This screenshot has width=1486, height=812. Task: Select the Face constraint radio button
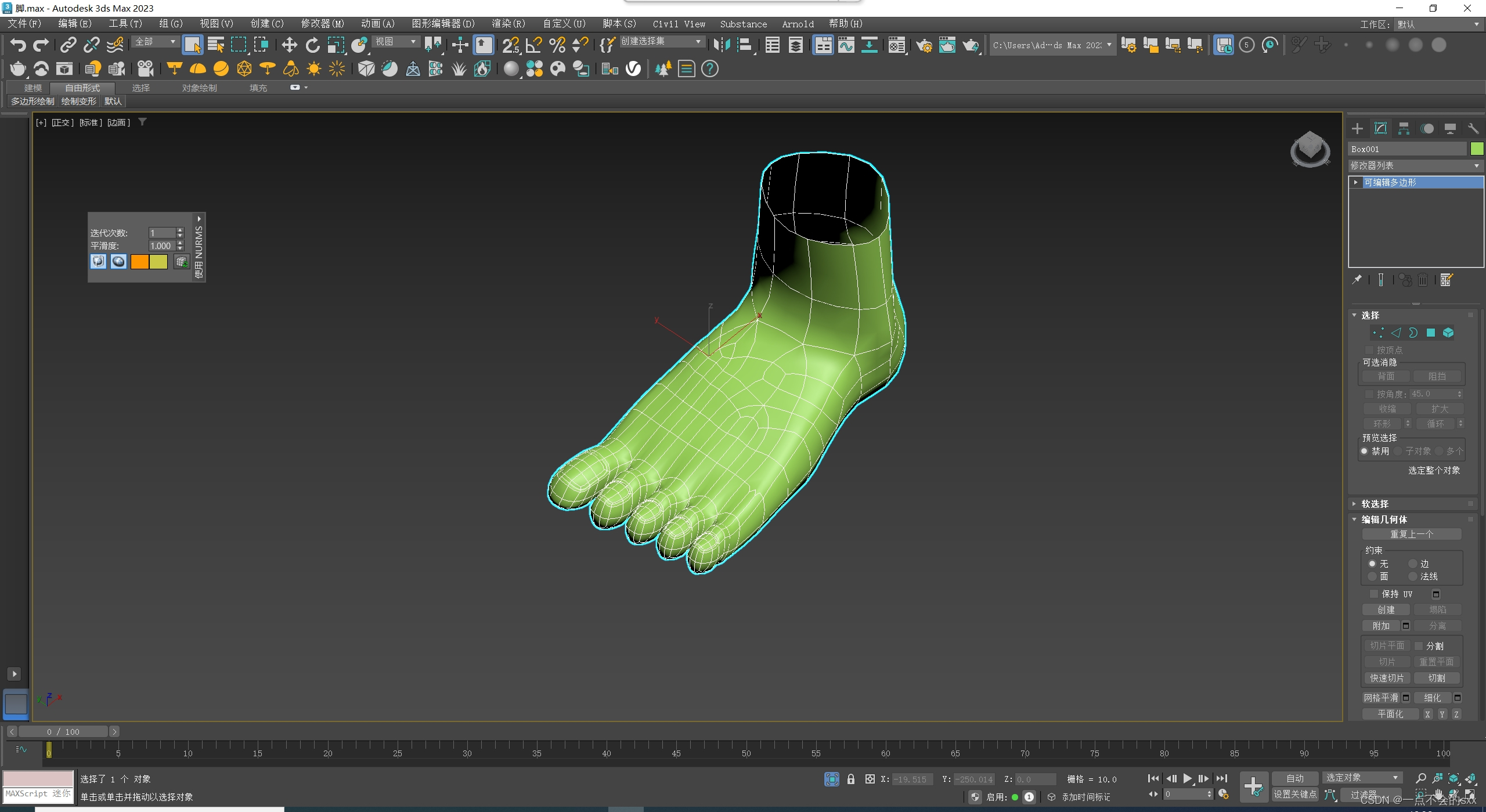[x=1372, y=576]
